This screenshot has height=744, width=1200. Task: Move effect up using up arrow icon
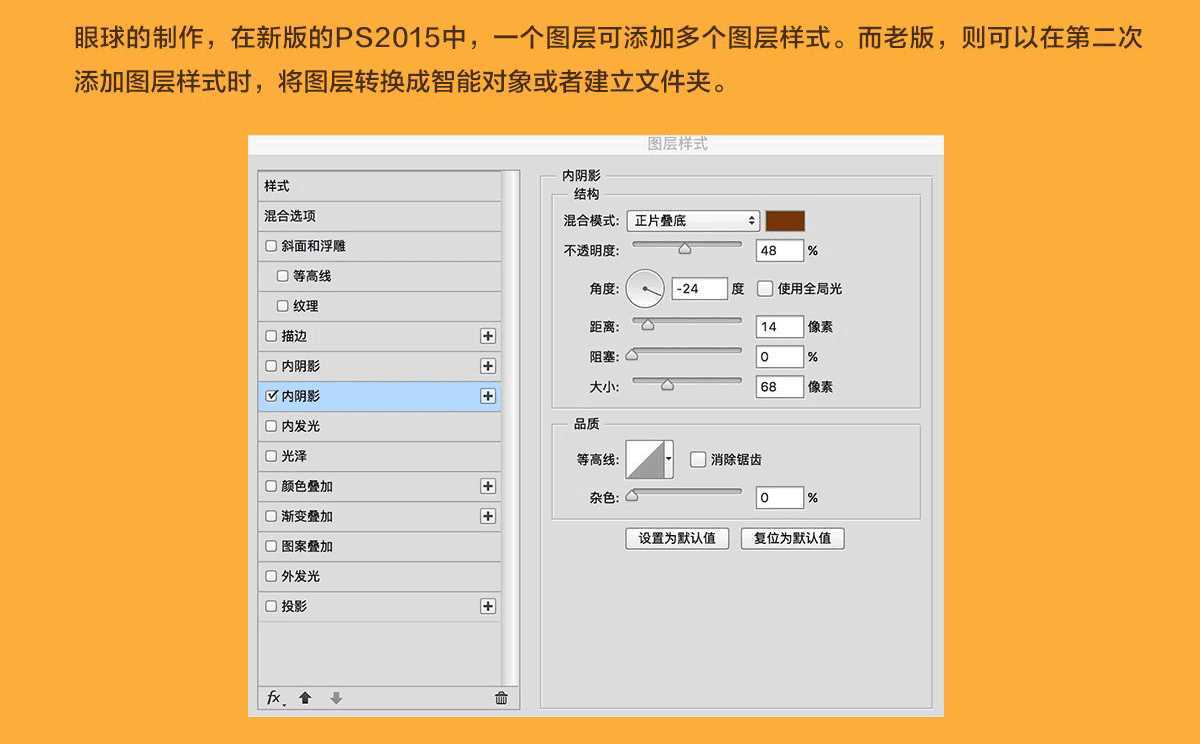click(x=304, y=699)
